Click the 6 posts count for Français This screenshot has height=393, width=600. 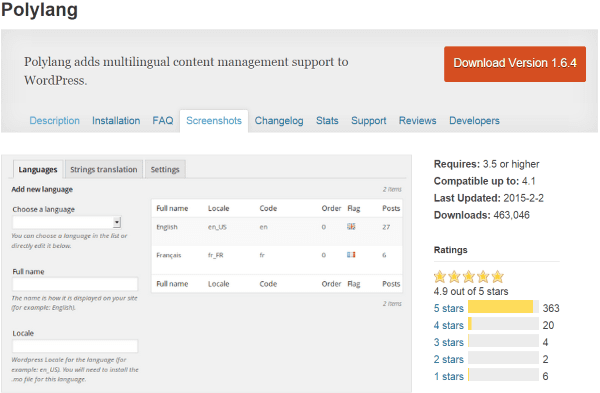(x=384, y=255)
